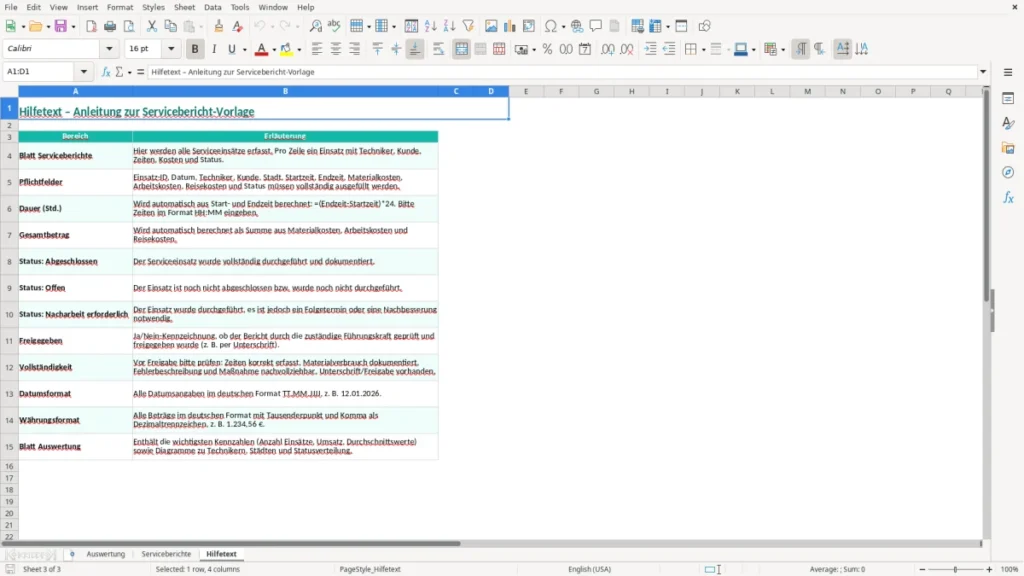This screenshot has height=576, width=1024.
Task: Switch to the Auswertung sheet tab
Action: point(105,554)
